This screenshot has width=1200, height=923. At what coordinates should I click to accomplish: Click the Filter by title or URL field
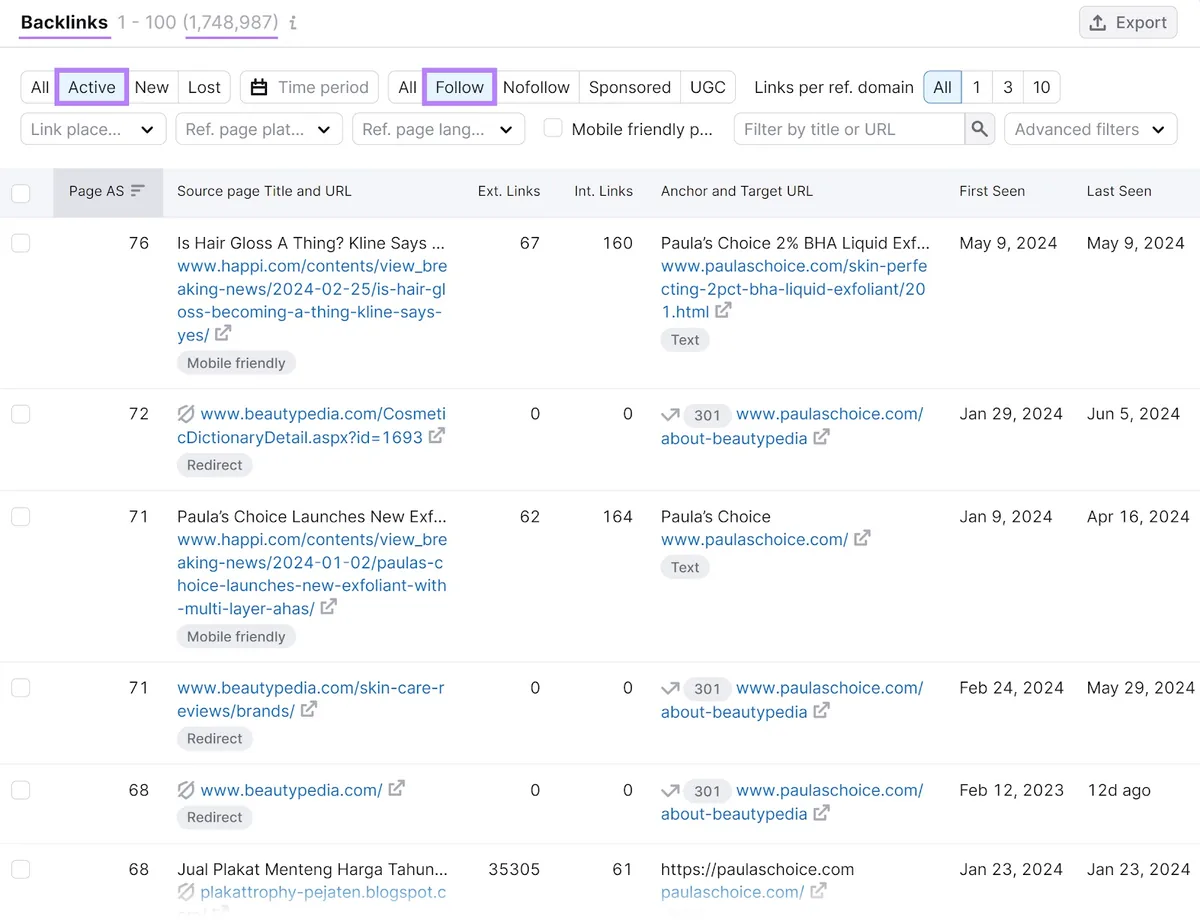[849, 129]
